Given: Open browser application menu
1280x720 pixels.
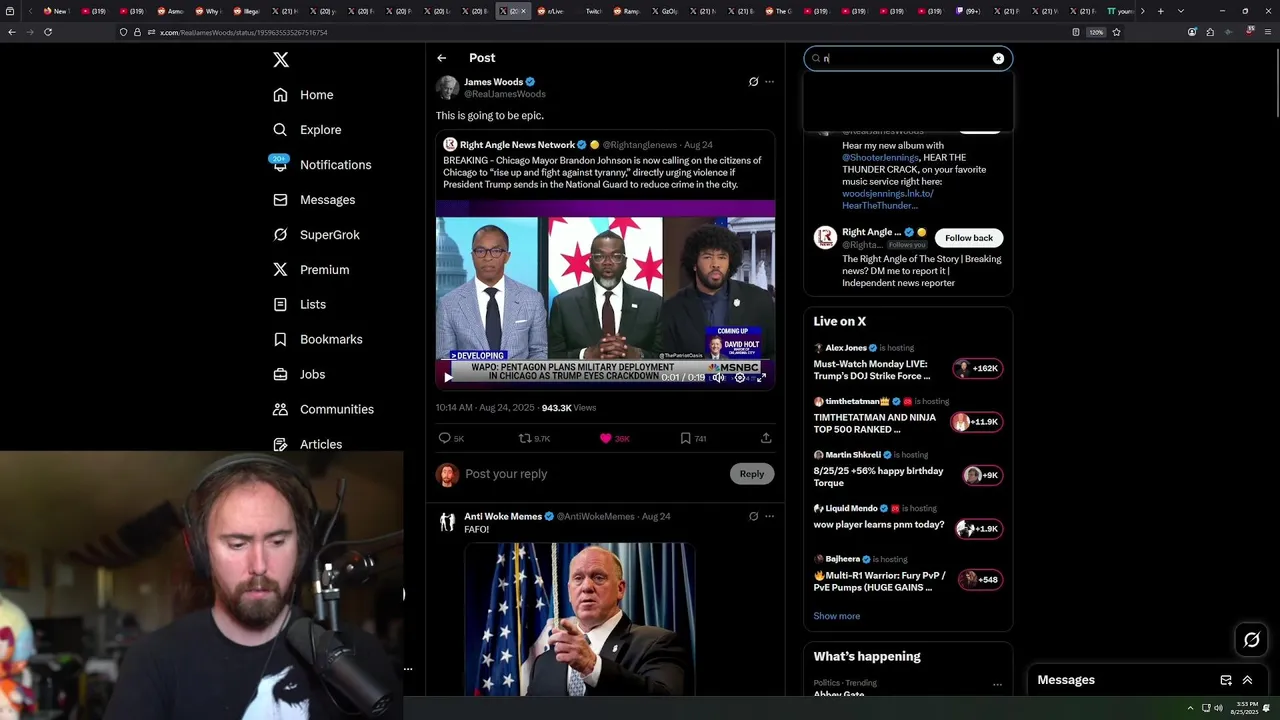Looking at the screenshot, I should pyautogui.click(x=1269, y=32).
